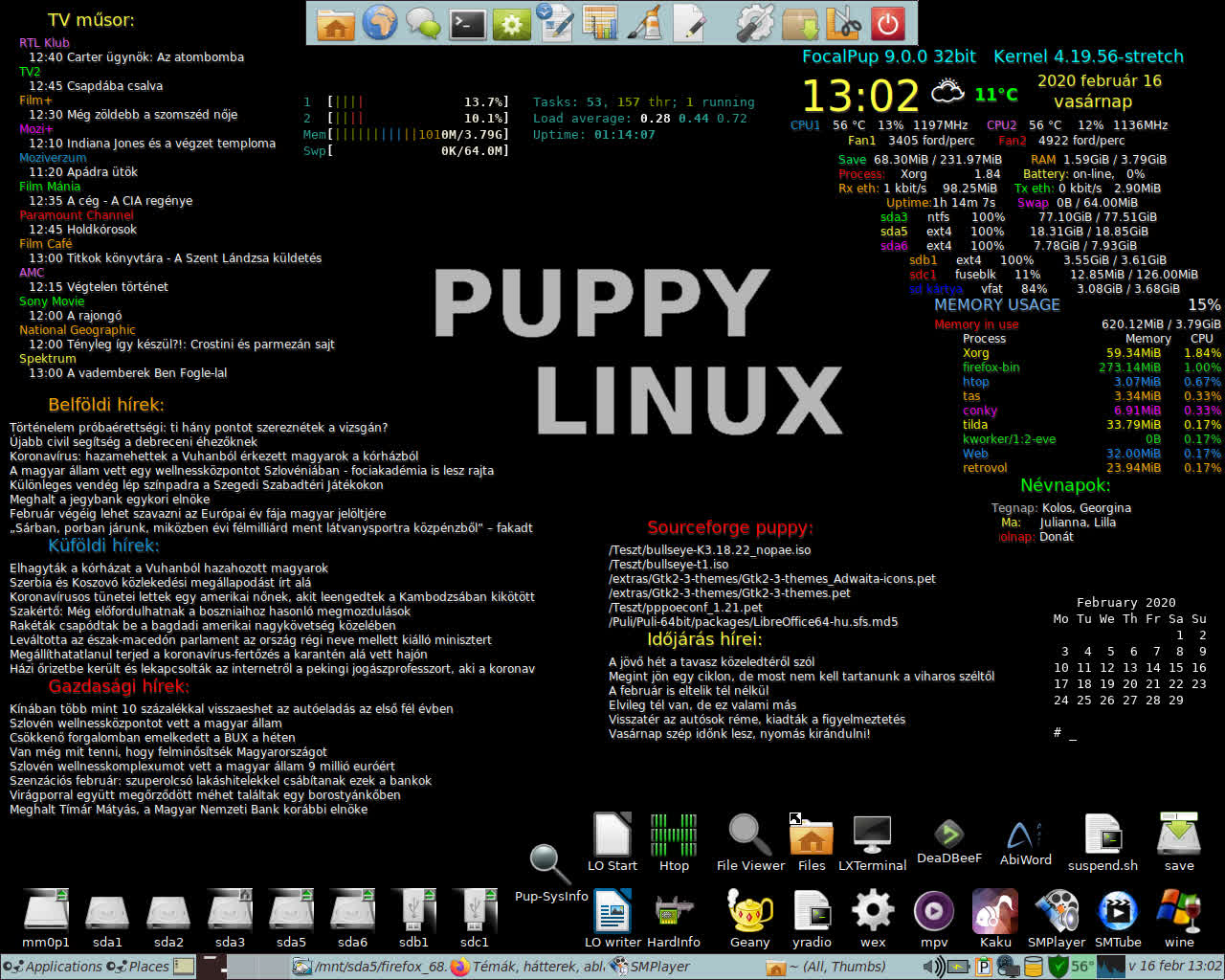This screenshot has width=1225, height=980.
Task: Launch the paint brush graphics dock icon
Action: click(646, 23)
